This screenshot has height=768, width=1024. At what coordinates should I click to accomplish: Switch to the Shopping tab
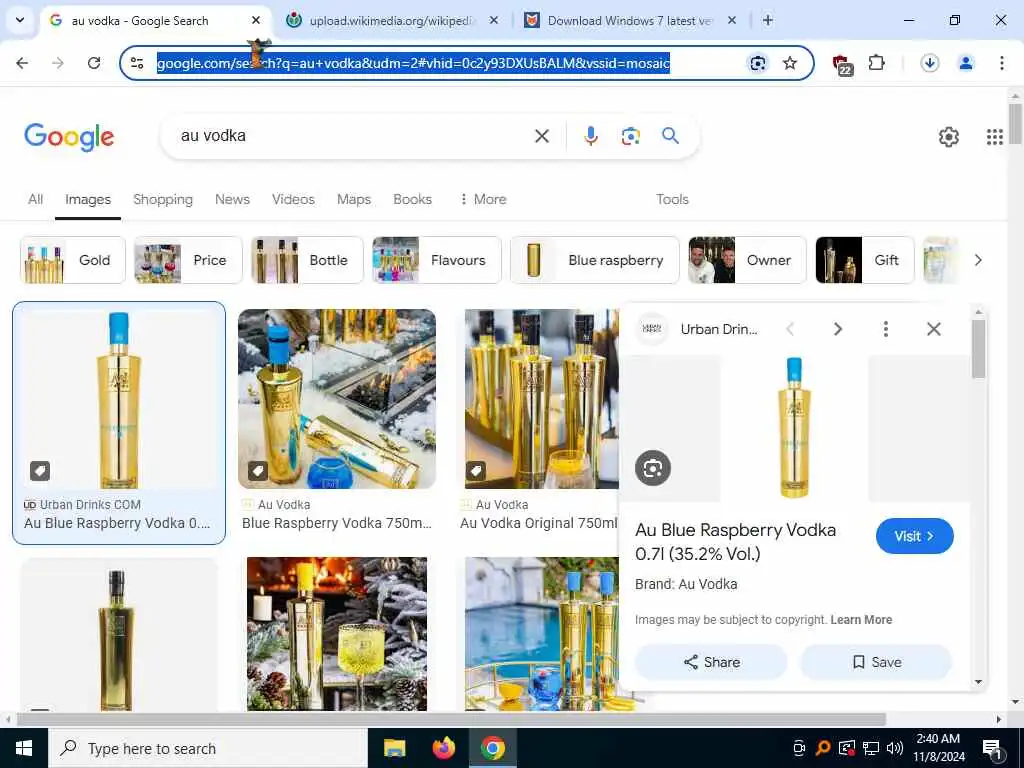pyautogui.click(x=163, y=199)
